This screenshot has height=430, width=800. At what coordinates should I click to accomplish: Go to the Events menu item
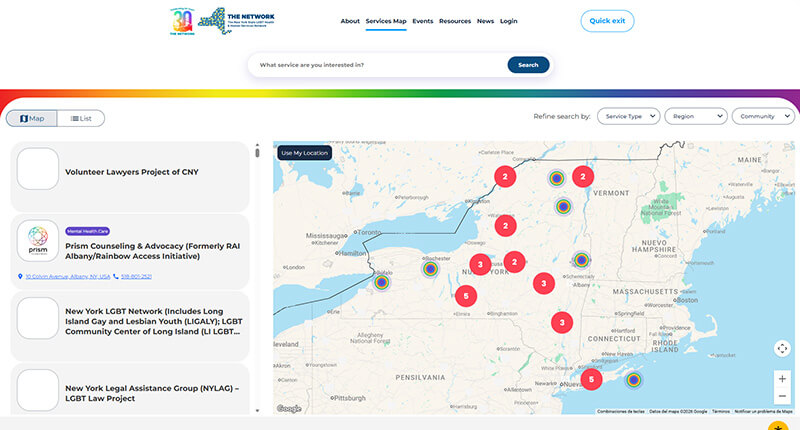click(x=422, y=21)
